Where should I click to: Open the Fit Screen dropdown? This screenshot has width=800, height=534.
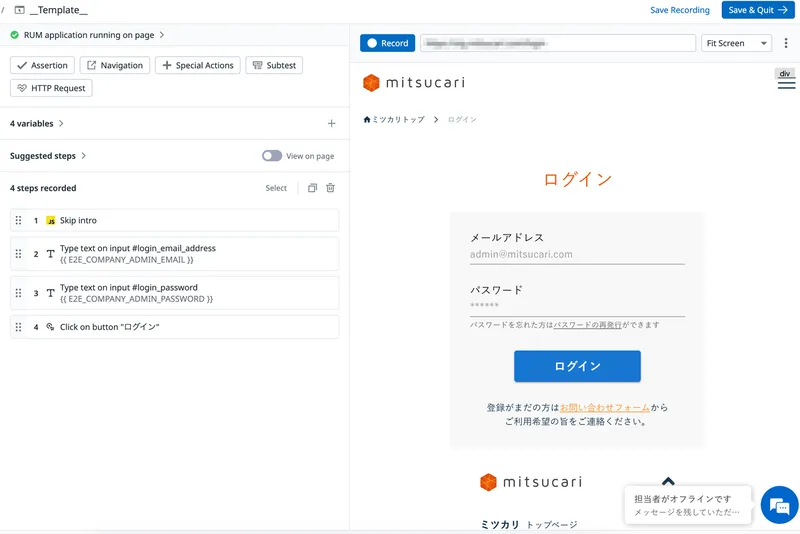click(x=737, y=43)
